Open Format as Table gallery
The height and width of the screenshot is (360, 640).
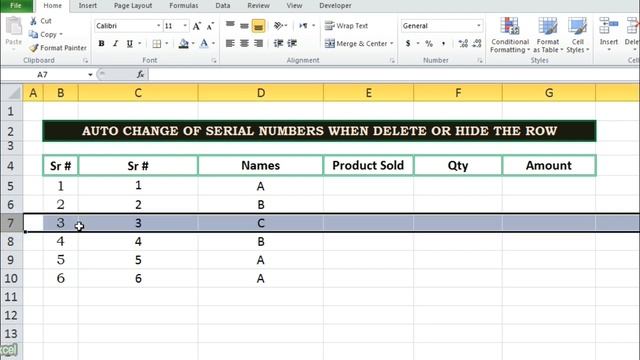pos(547,35)
